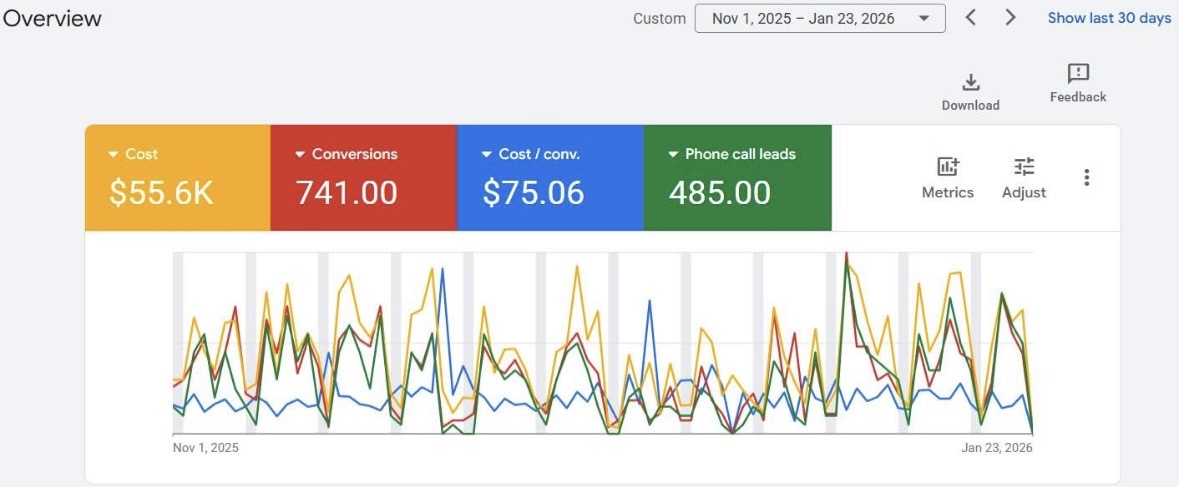Select the red 741.00 conversions value
Screen dimensions: 1179x487
click(x=346, y=192)
